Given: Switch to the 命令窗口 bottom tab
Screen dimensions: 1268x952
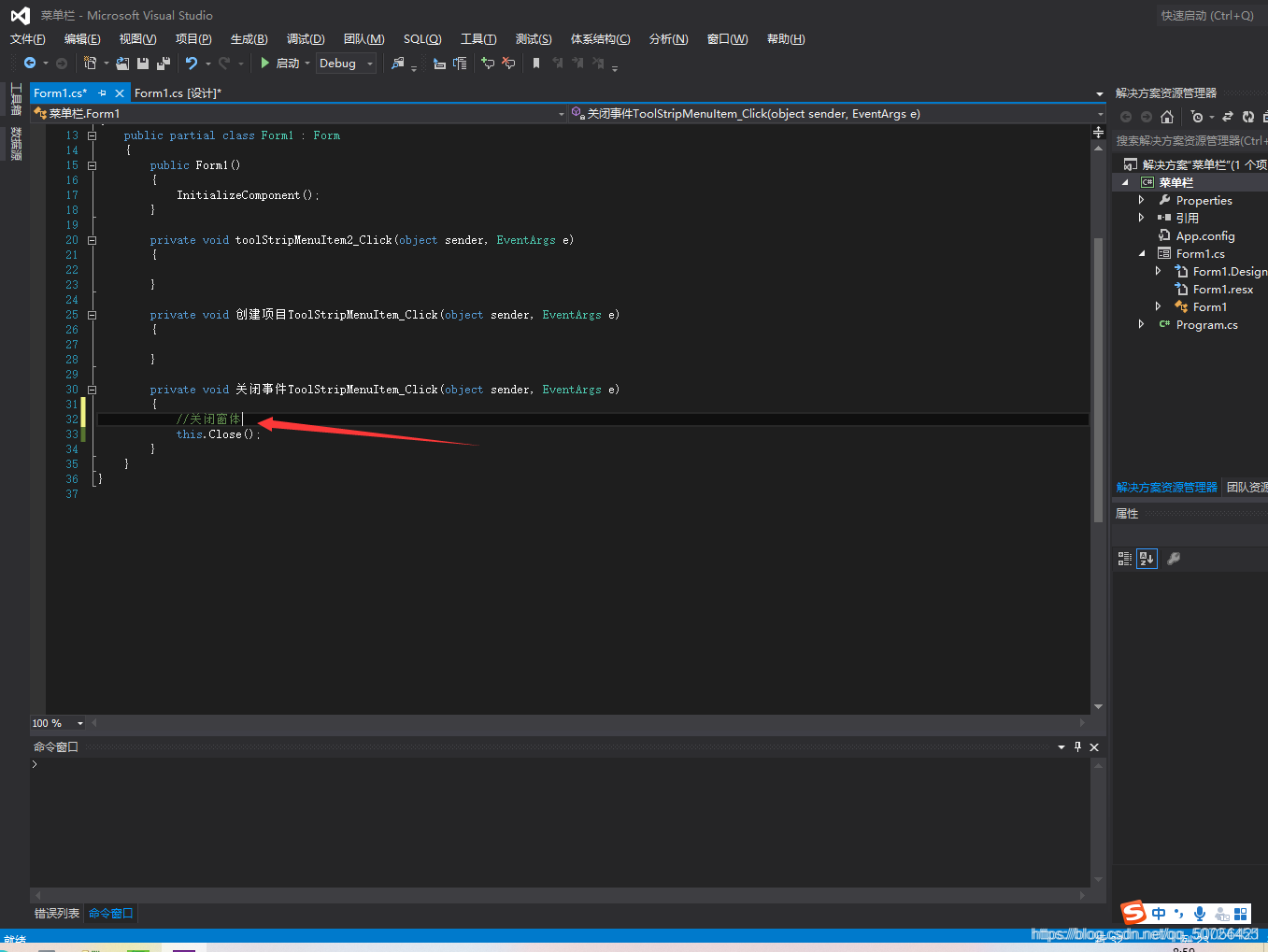Looking at the screenshot, I should coord(111,914).
